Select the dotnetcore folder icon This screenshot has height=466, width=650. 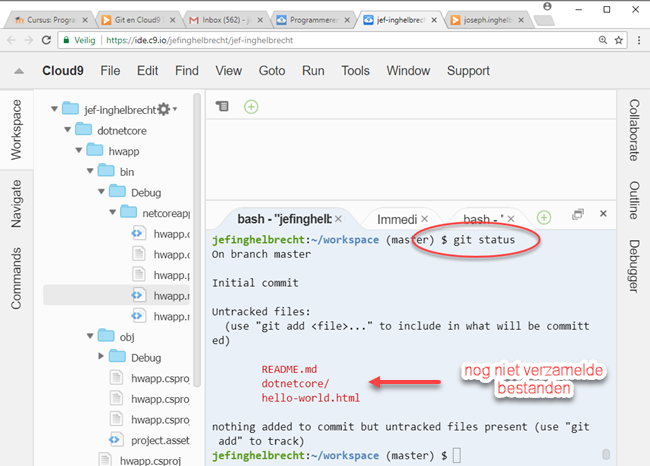click(x=84, y=129)
